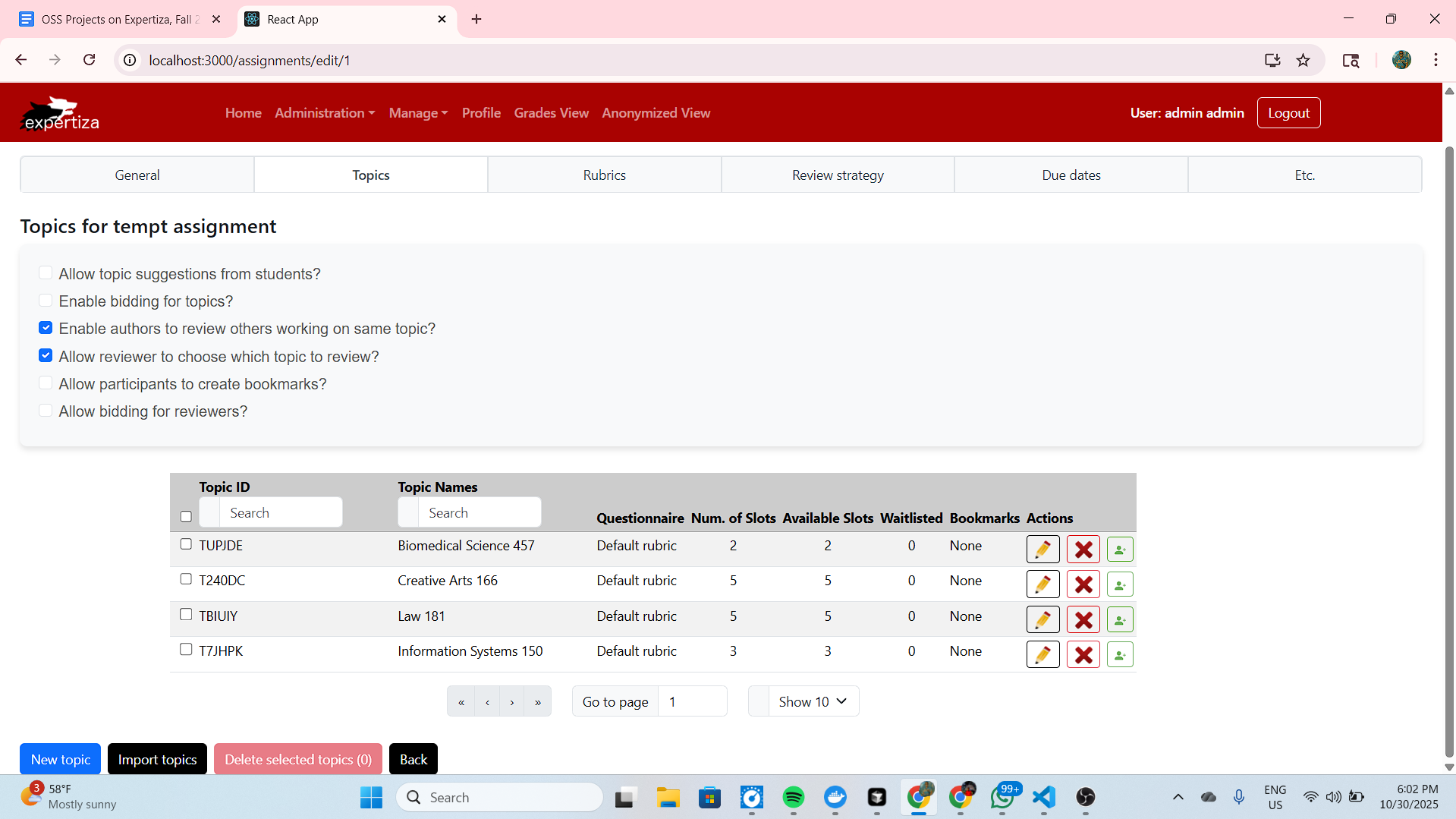This screenshot has width=1456, height=819.
Task: Delete the Creative Arts 166 topic
Action: coord(1083,584)
